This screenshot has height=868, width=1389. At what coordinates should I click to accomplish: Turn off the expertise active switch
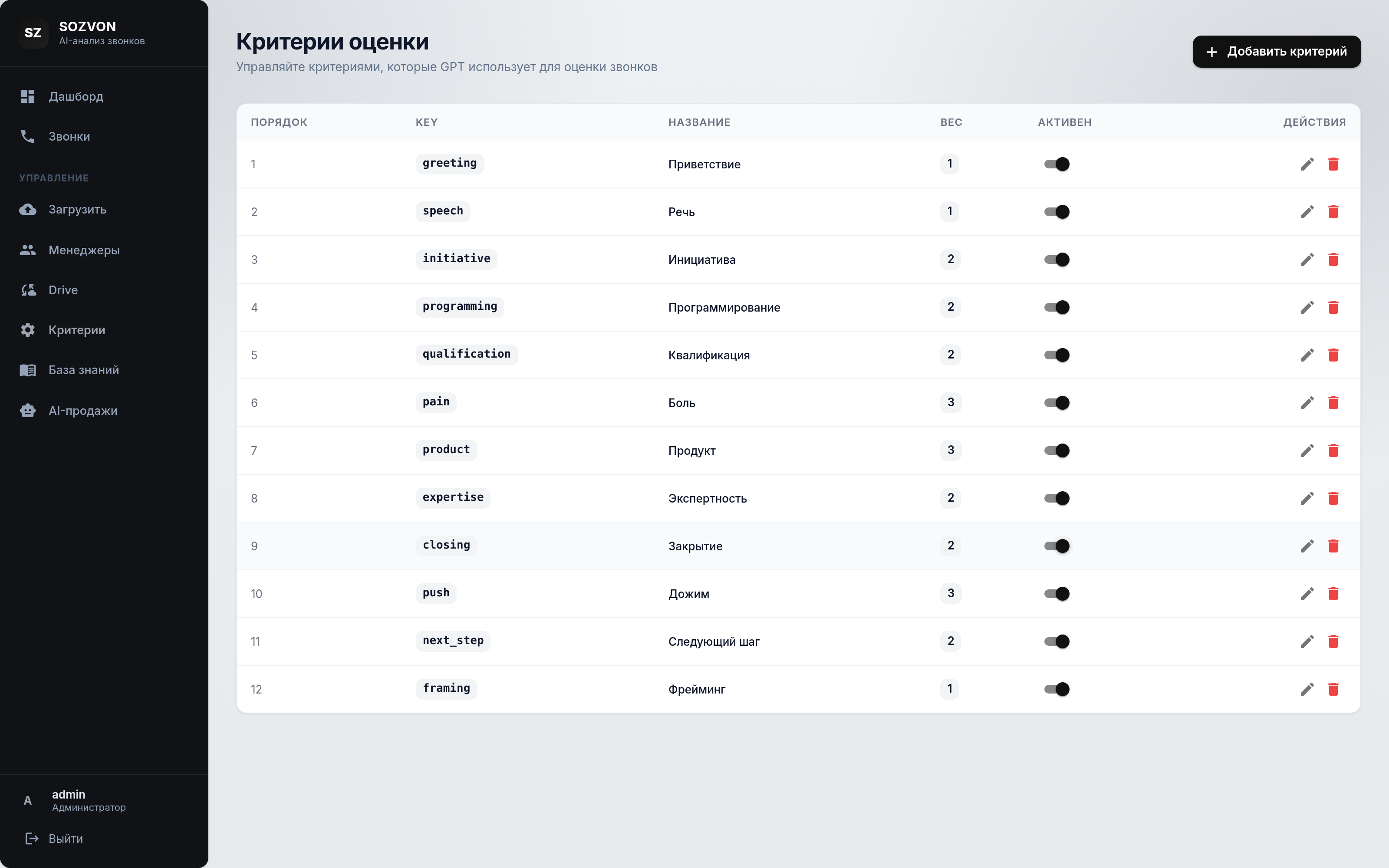[1057, 498]
